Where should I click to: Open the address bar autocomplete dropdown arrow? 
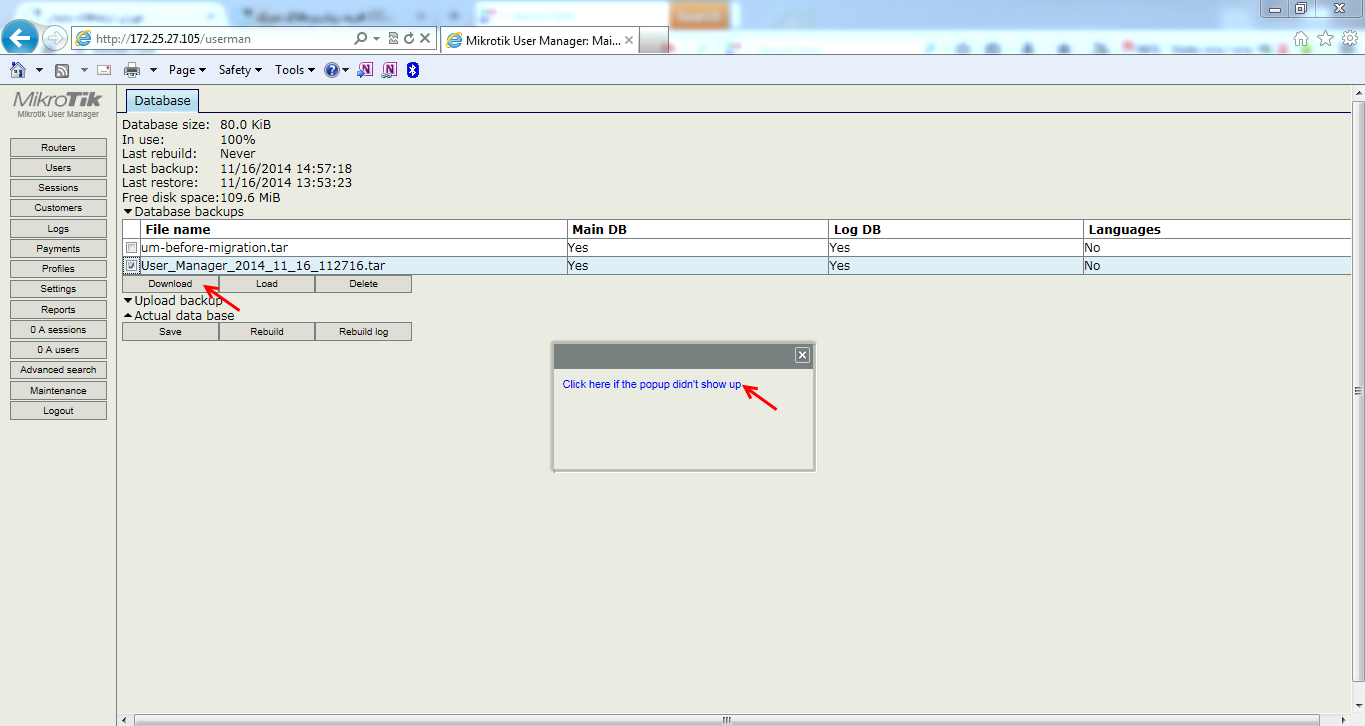(x=376, y=39)
